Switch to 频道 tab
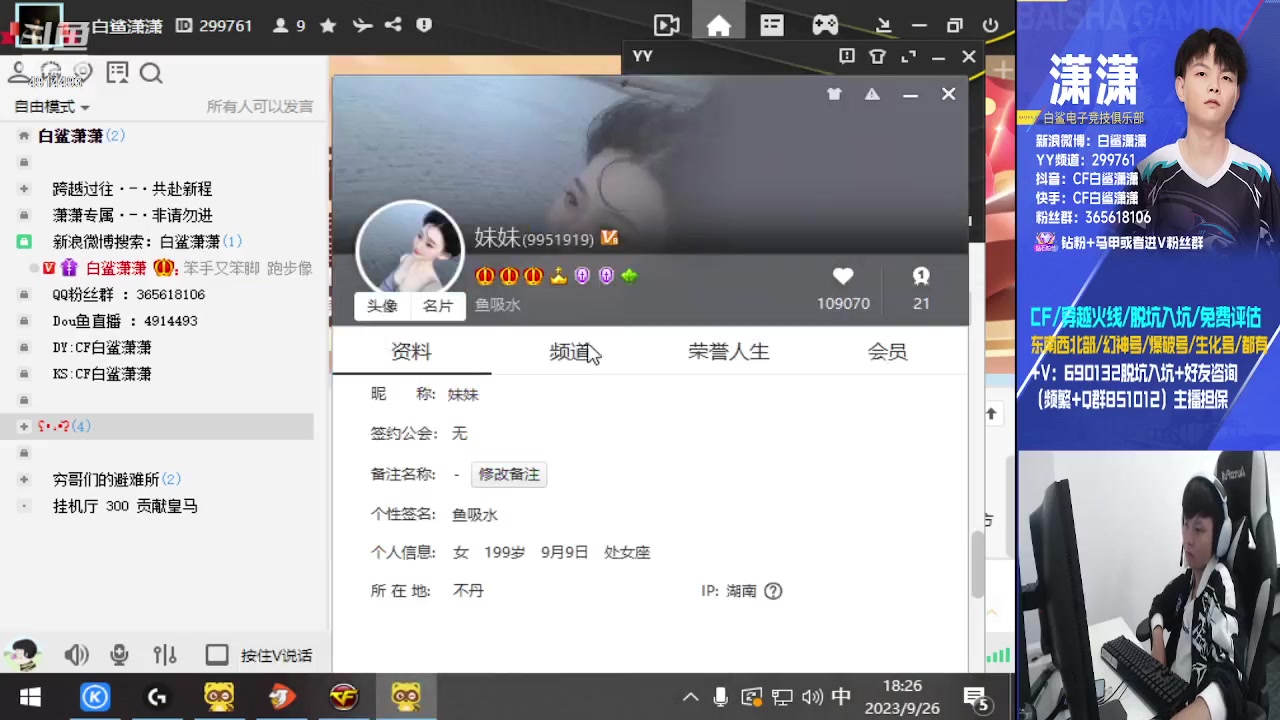 [570, 352]
